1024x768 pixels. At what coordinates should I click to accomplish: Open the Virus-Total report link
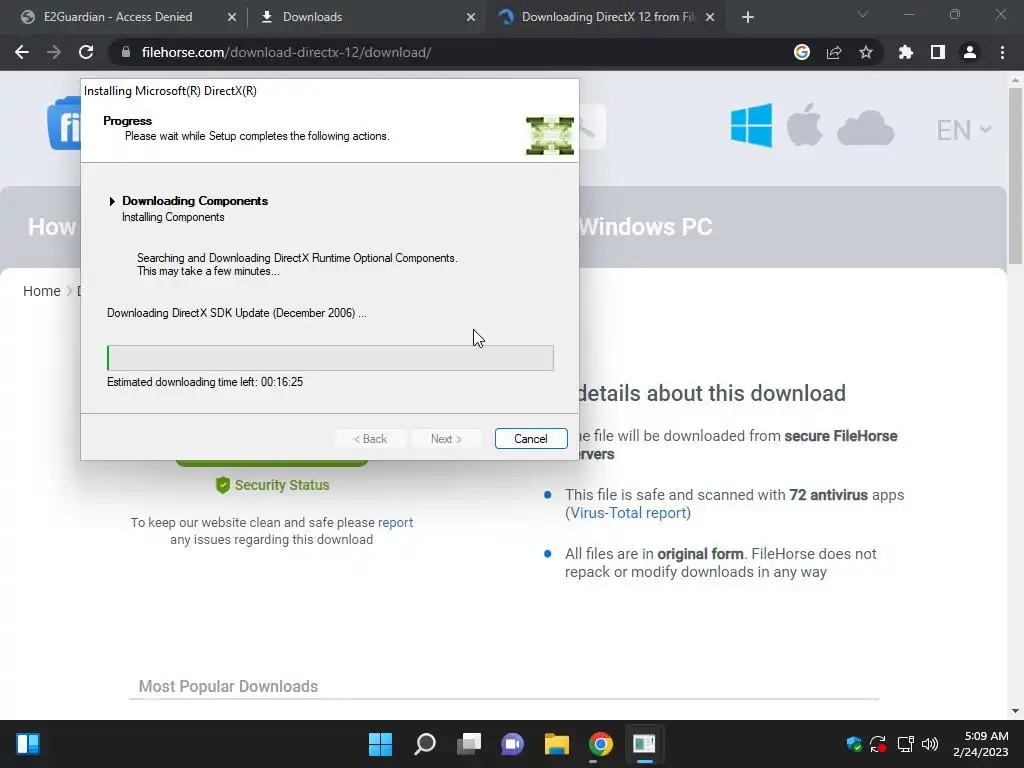[x=628, y=513]
